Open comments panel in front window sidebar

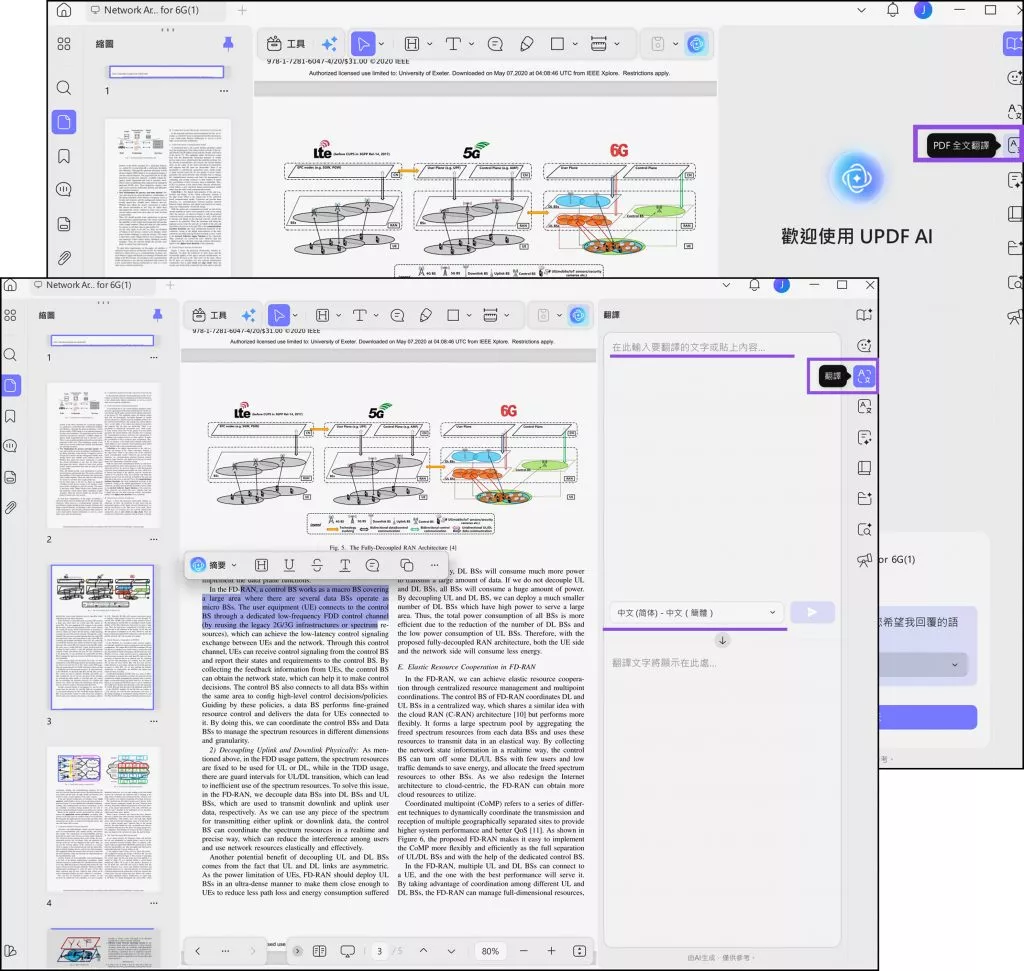pyautogui.click(x=10, y=446)
